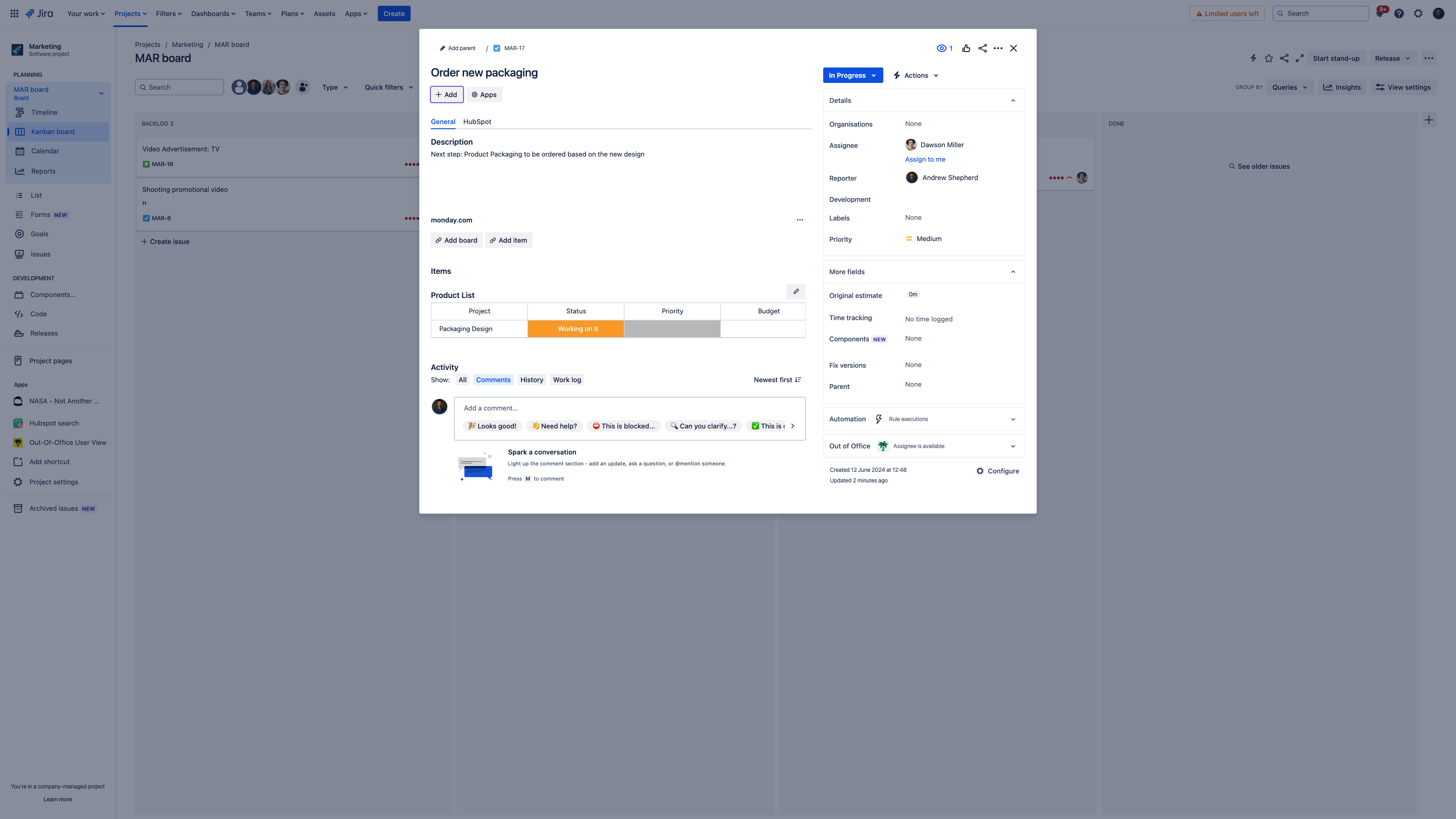Open monday.com section ellipsis menu
The width and height of the screenshot is (1456, 819).
click(800, 220)
